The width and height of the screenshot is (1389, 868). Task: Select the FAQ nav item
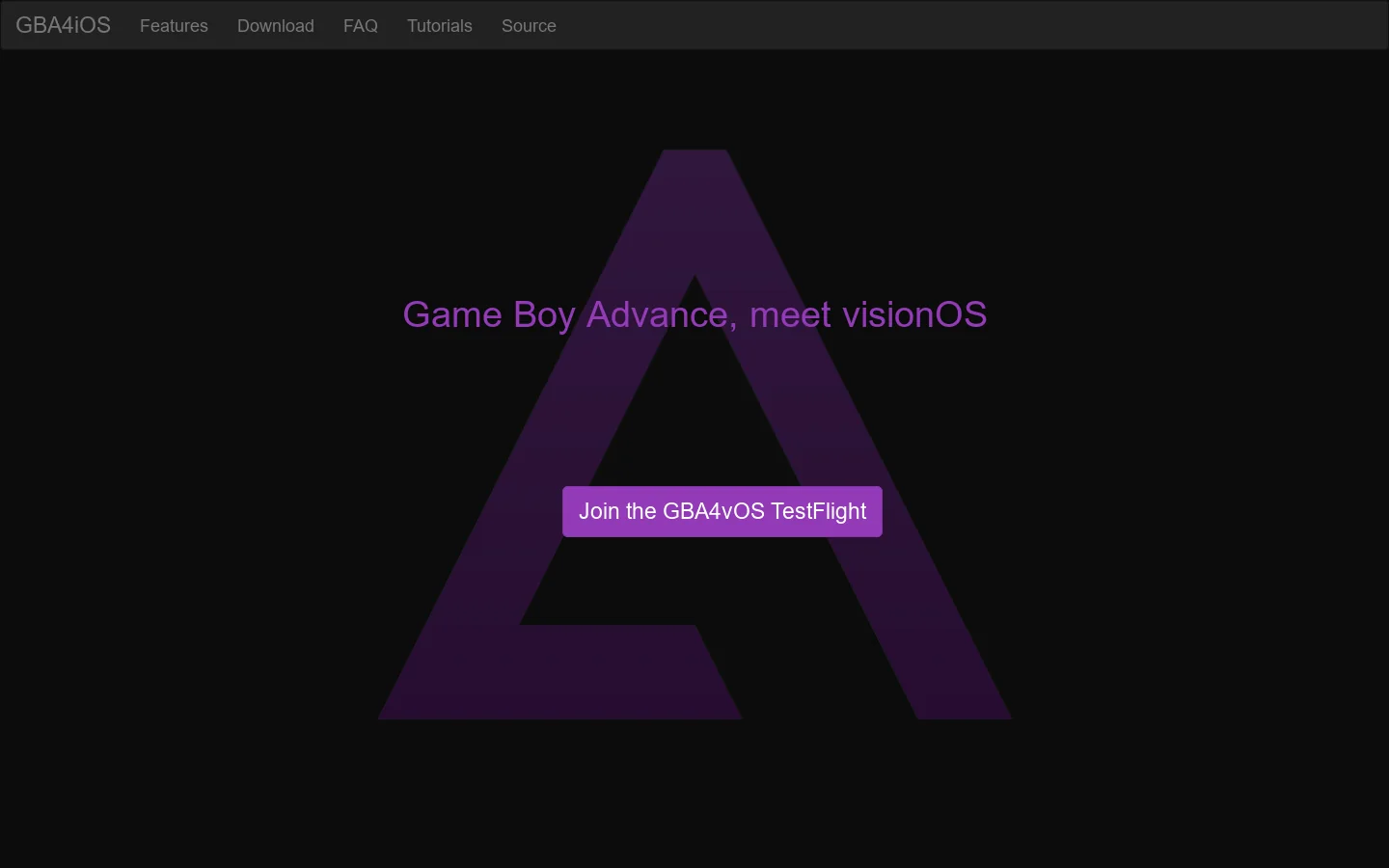(x=361, y=26)
